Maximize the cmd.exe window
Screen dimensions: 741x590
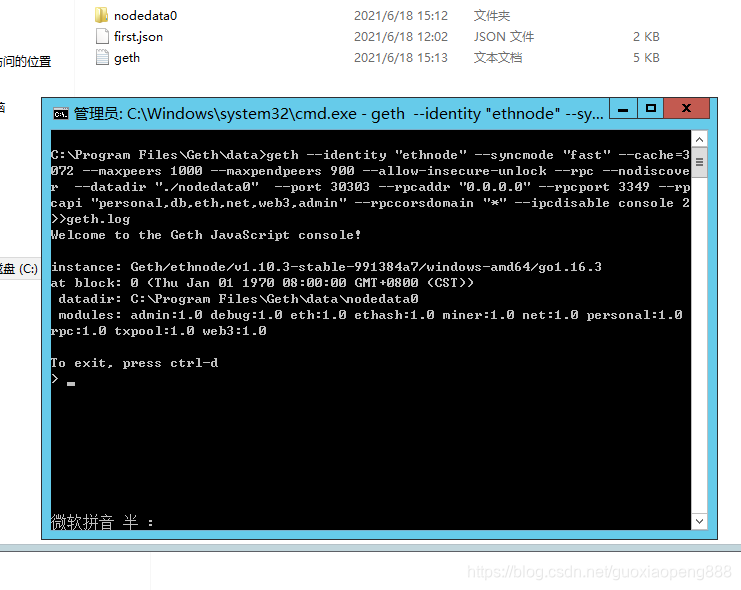click(651, 109)
